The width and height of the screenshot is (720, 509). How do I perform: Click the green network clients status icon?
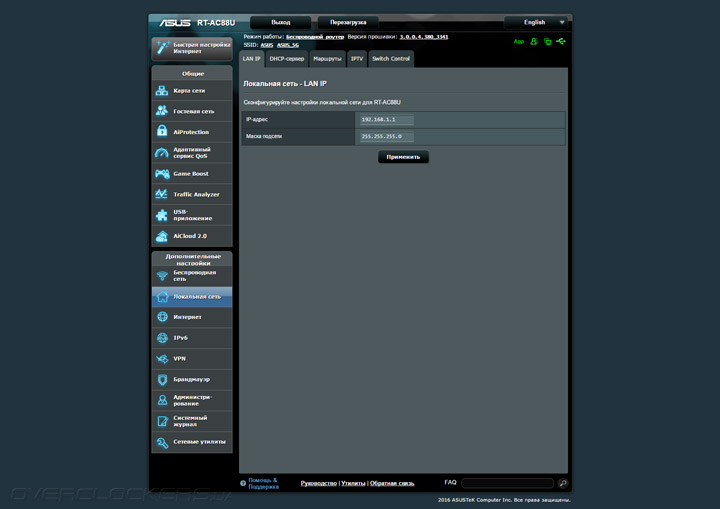pos(547,41)
